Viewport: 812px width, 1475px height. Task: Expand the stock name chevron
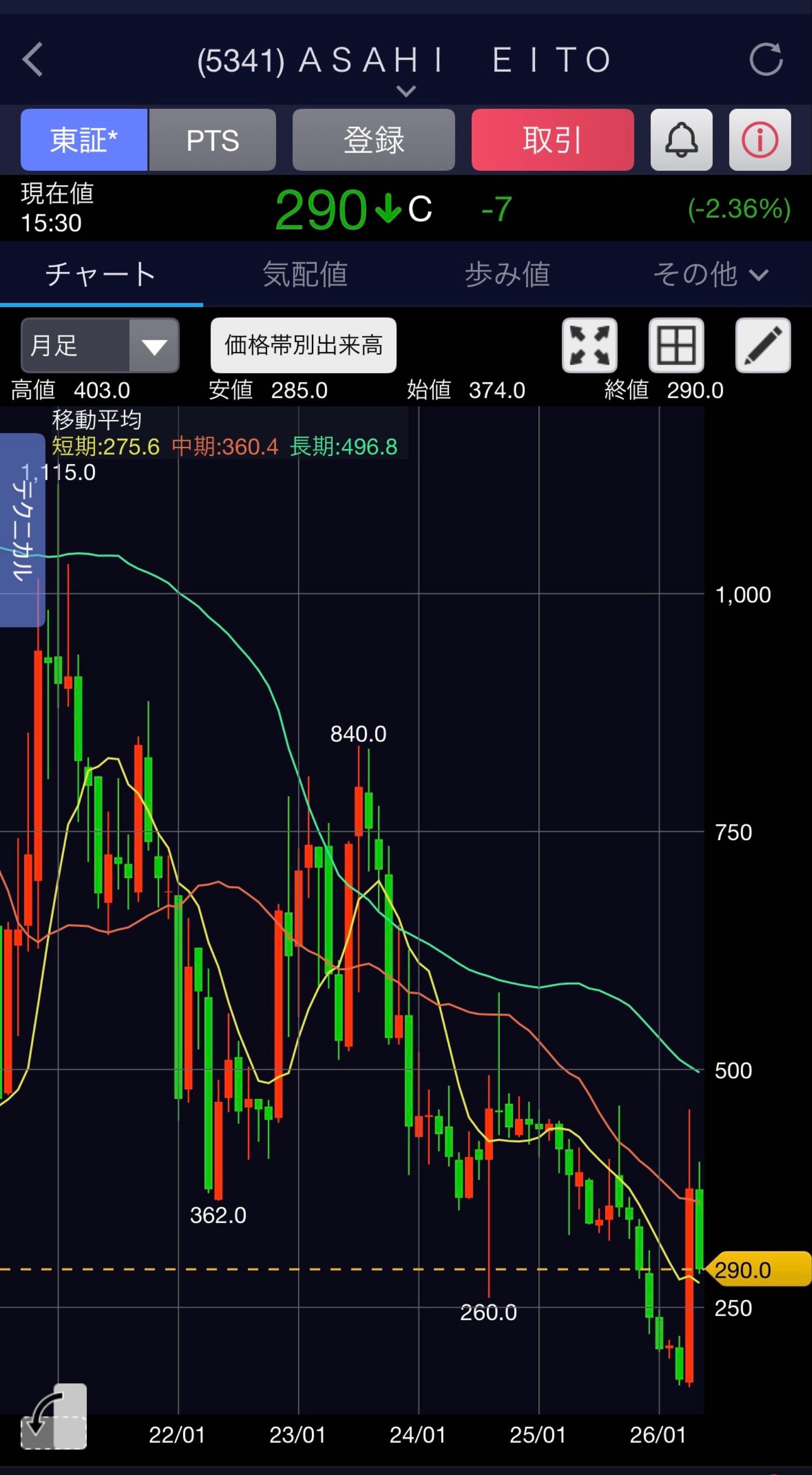(x=406, y=91)
